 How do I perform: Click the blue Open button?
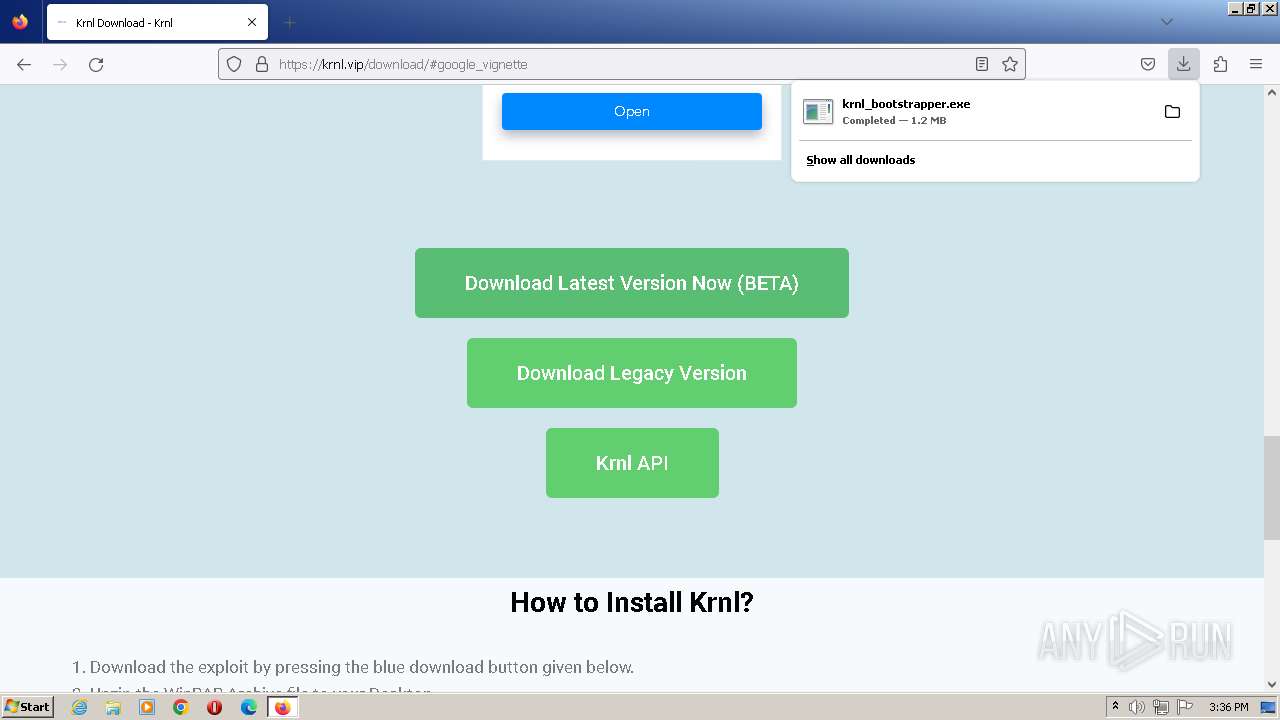point(632,111)
